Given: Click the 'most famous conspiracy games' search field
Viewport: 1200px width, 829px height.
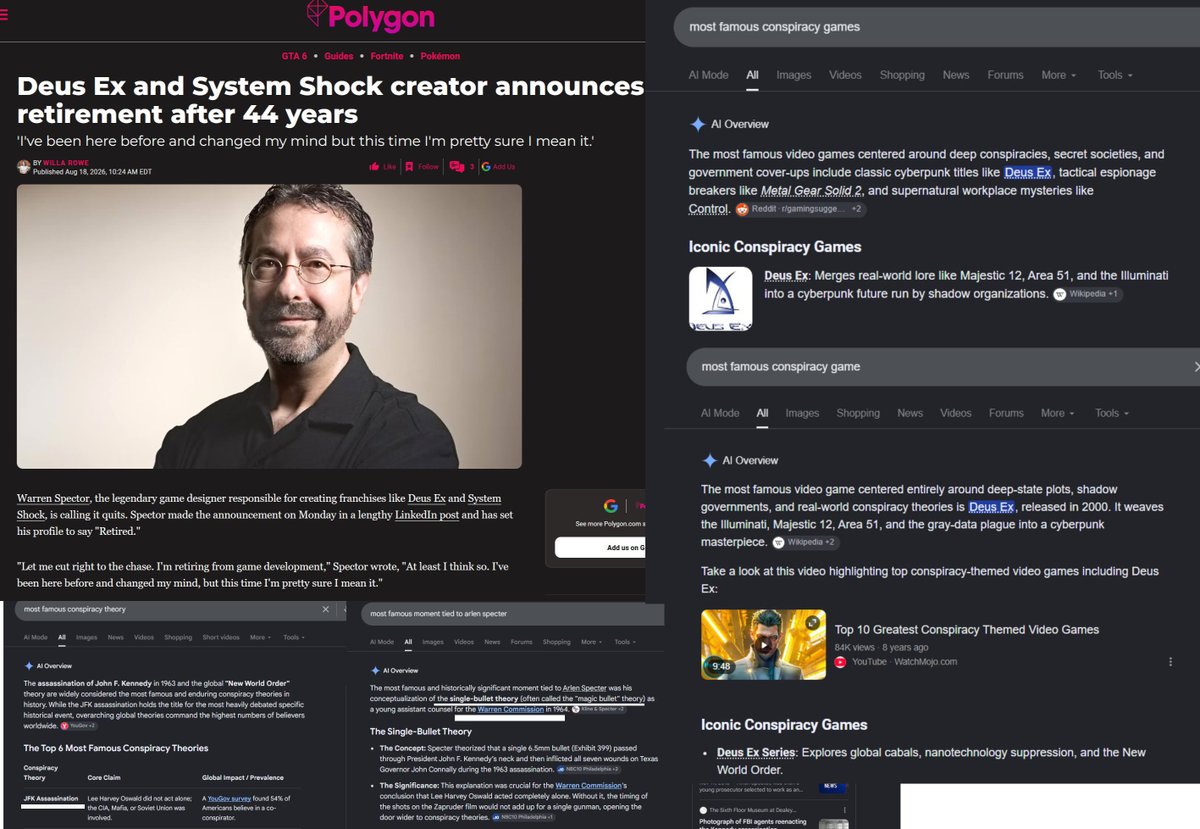Looking at the screenshot, I should [x=935, y=27].
